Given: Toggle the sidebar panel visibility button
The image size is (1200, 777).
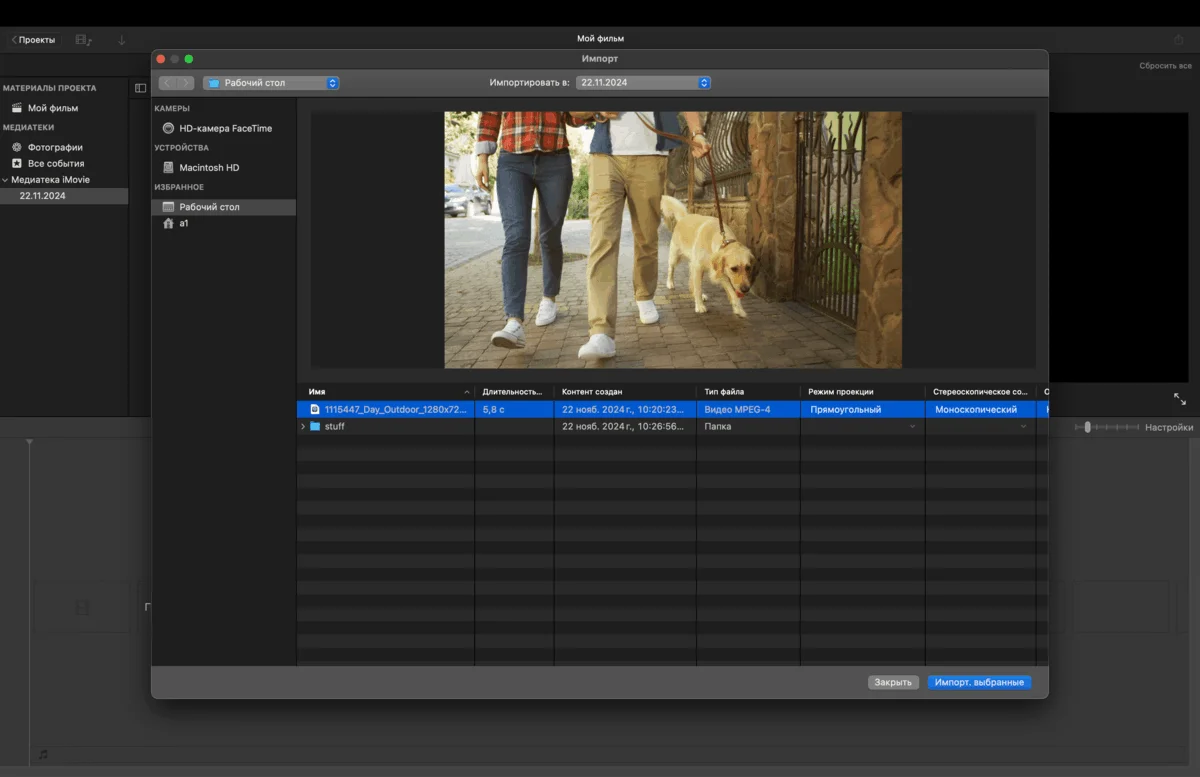Looking at the screenshot, I should click(x=140, y=88).
